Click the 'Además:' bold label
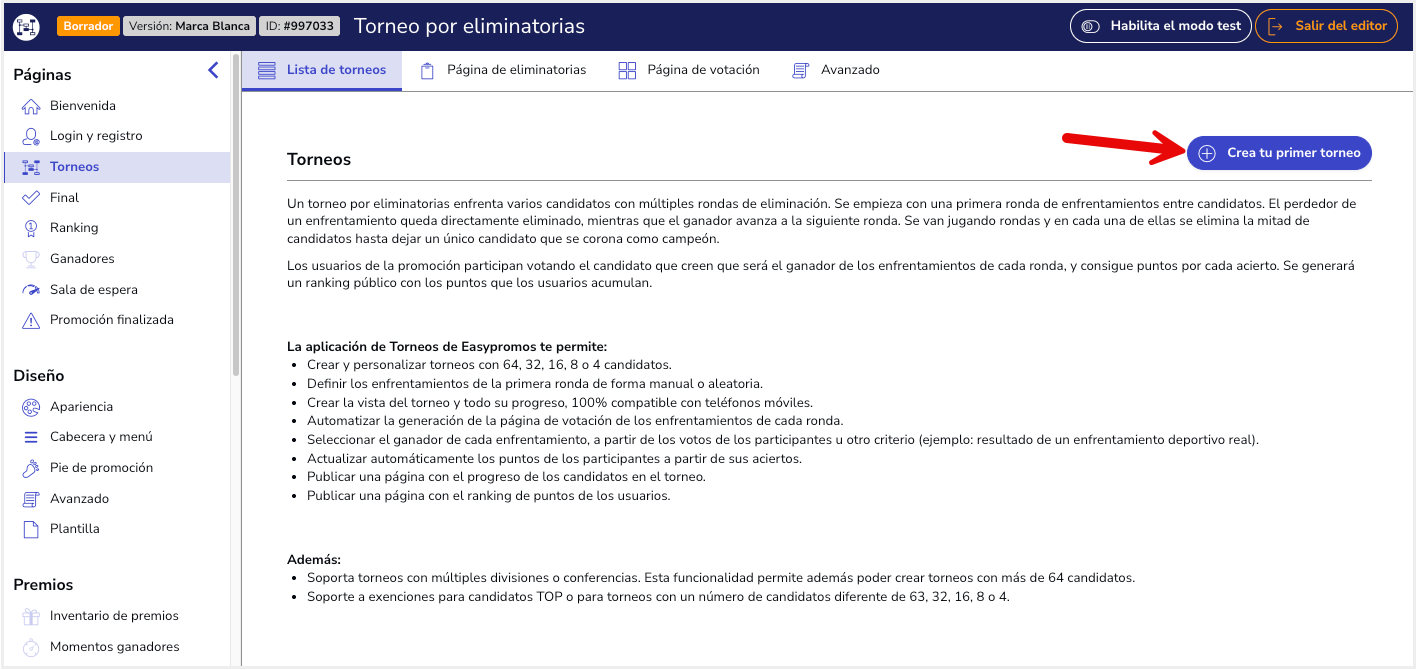The height and width of the screenshot is (670, 1416). pyautogui.click(x=314, y=560)
